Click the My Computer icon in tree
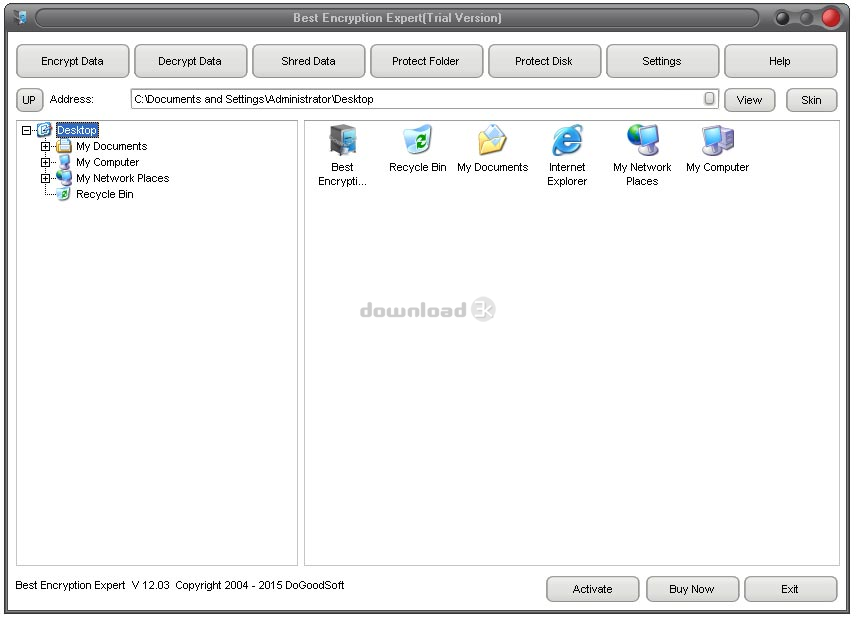Image resolution: width=857 pixels, height=618 pixels. 64,162
